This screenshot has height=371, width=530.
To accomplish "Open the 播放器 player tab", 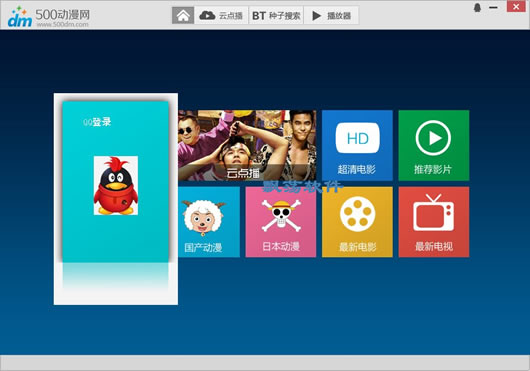I will click(x=331, y=16).
